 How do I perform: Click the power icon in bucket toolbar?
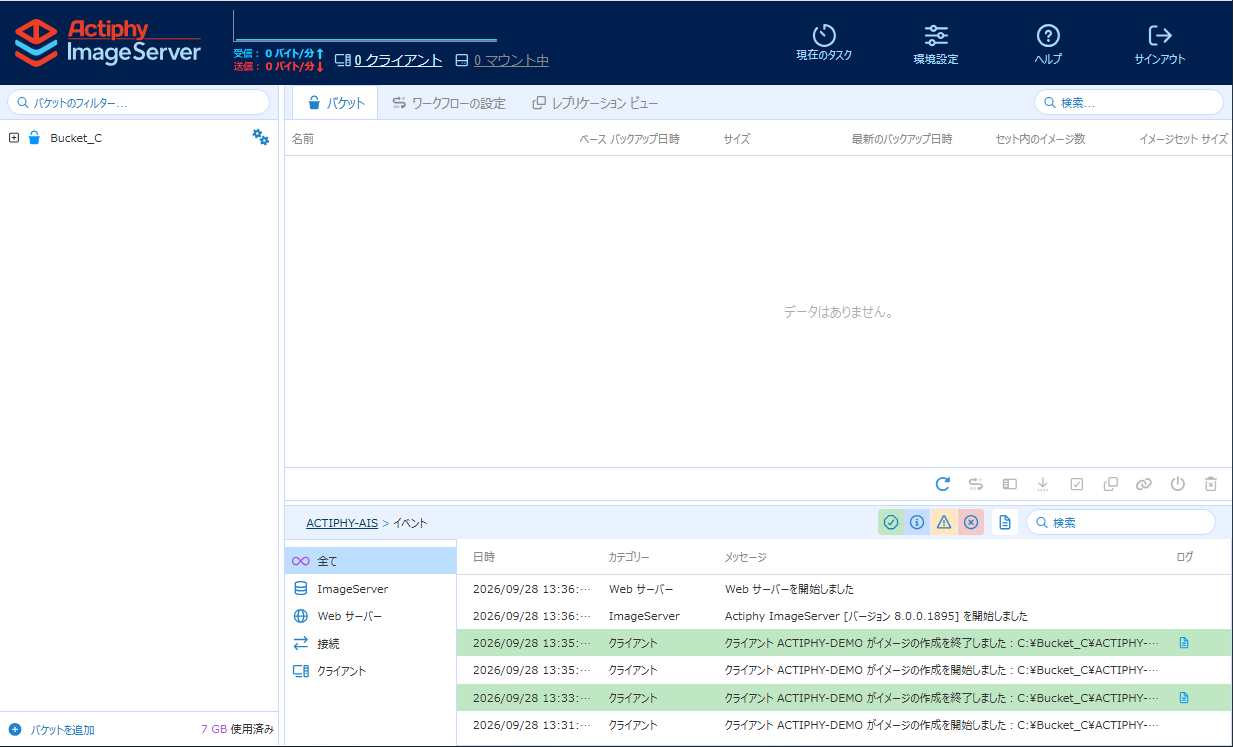(1178, 484)
